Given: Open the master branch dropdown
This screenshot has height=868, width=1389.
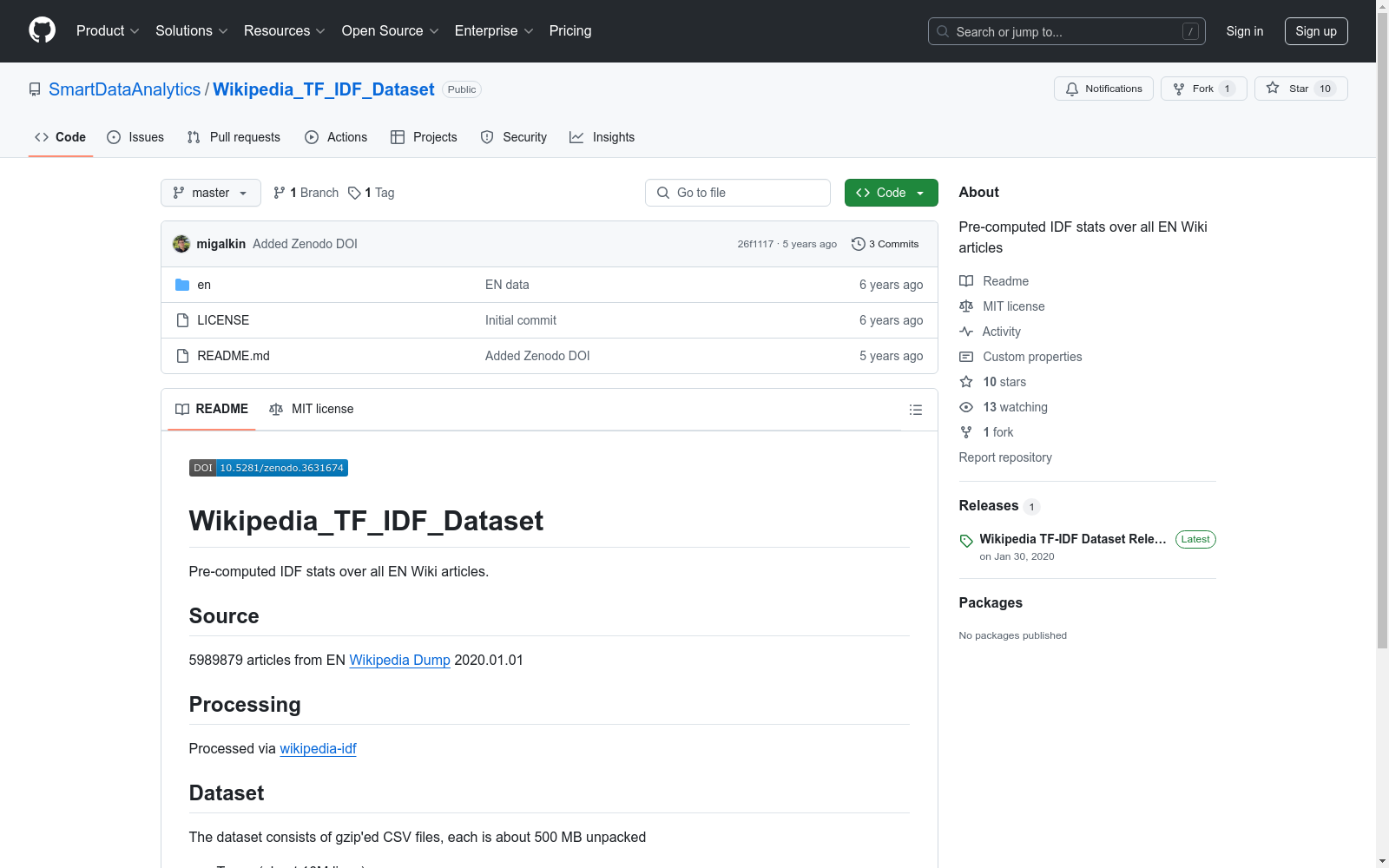Looking at the screenshot, I should (211, 193).
